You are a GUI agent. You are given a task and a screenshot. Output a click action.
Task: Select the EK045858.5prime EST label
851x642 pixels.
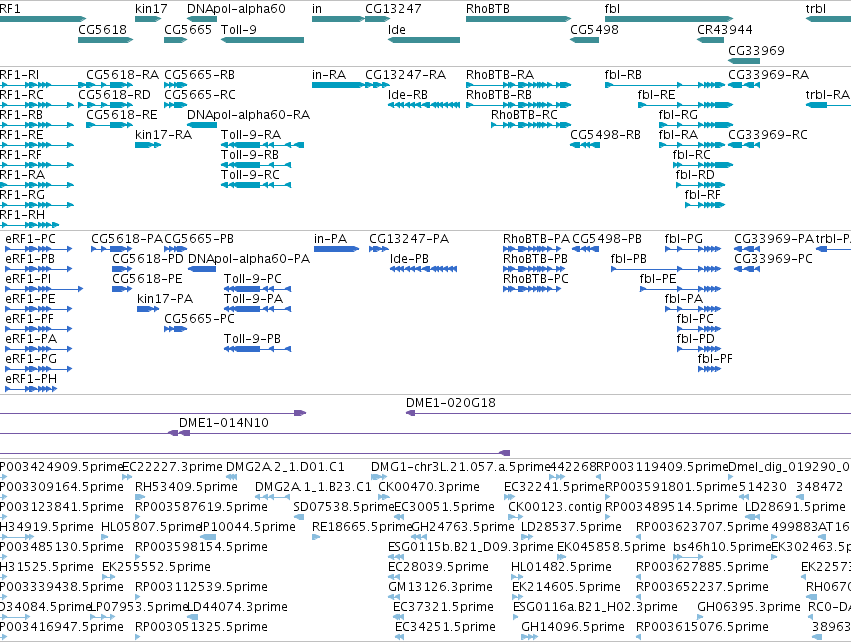tap(611, 547)
